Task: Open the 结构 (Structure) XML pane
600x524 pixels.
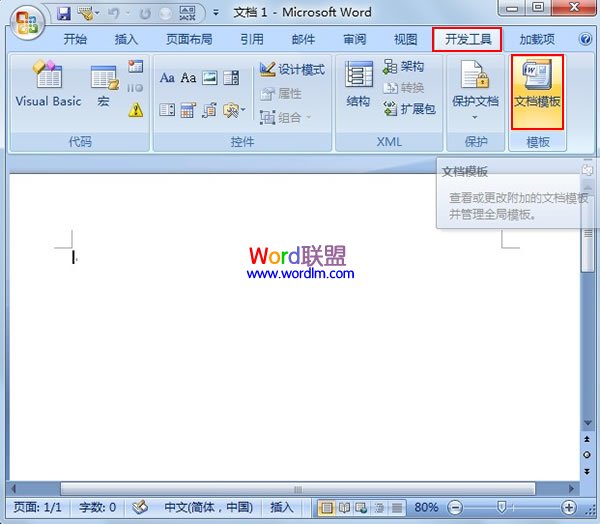Action: pos(358,84)
